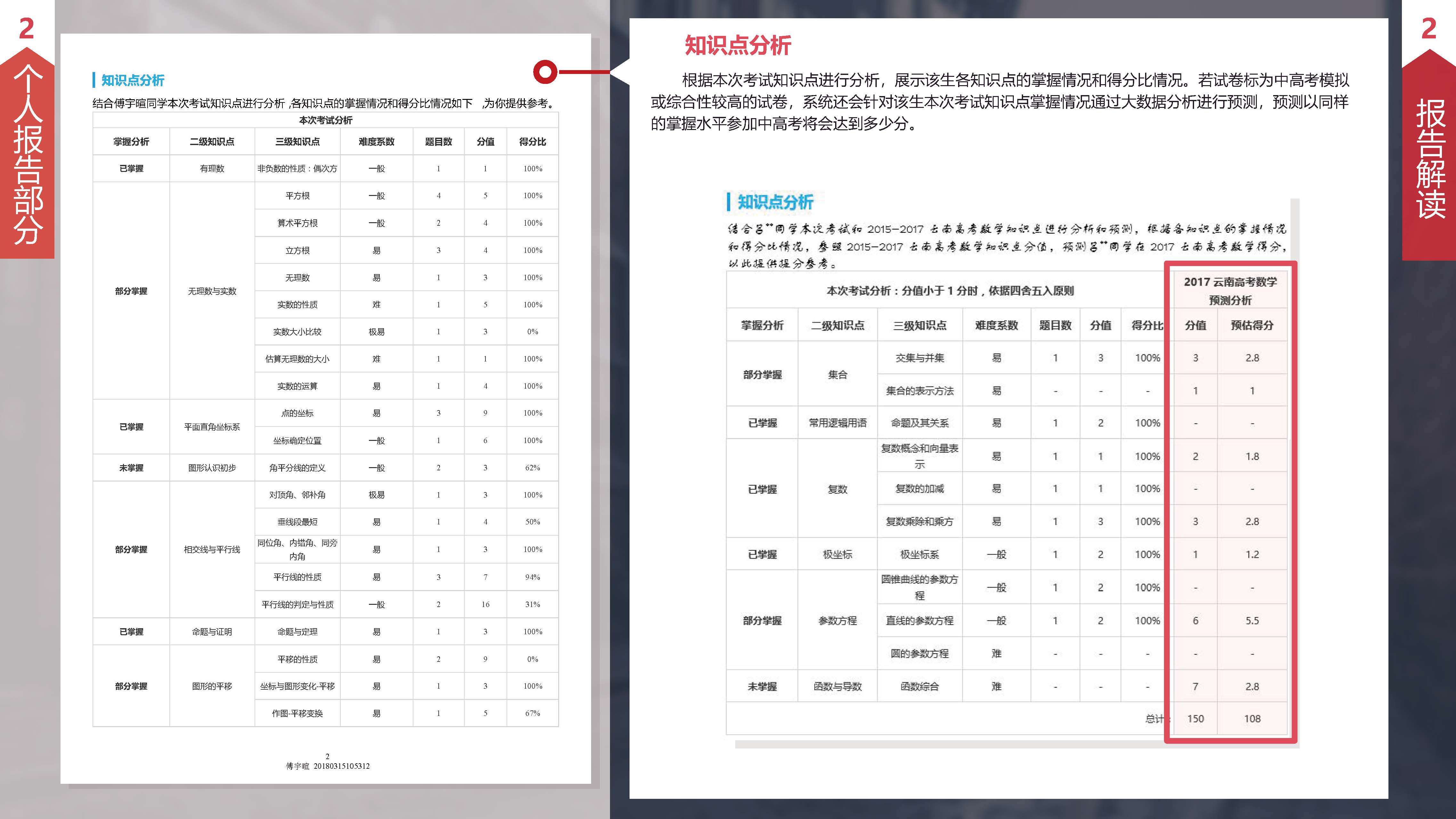Select the 94% score ratio value
Image resolution: width=1456 pixels, height=819 pixels.
533,577
